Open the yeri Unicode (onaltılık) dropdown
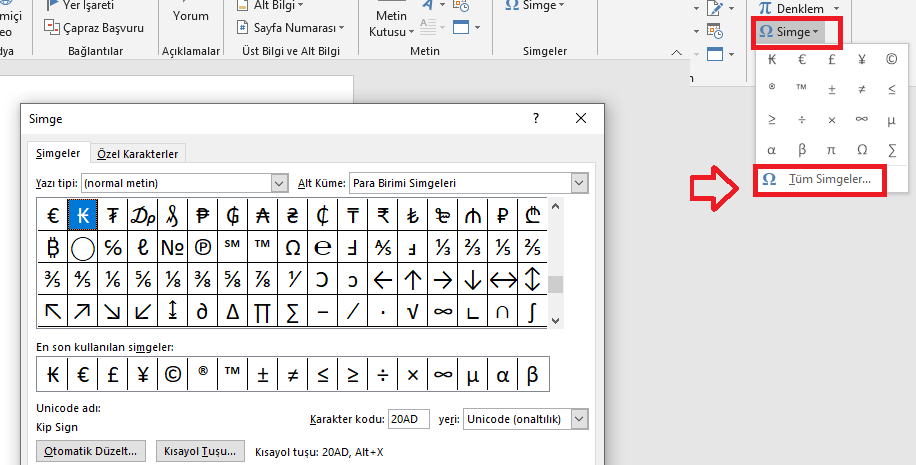916x465 pixels. (x=579, y=419)
